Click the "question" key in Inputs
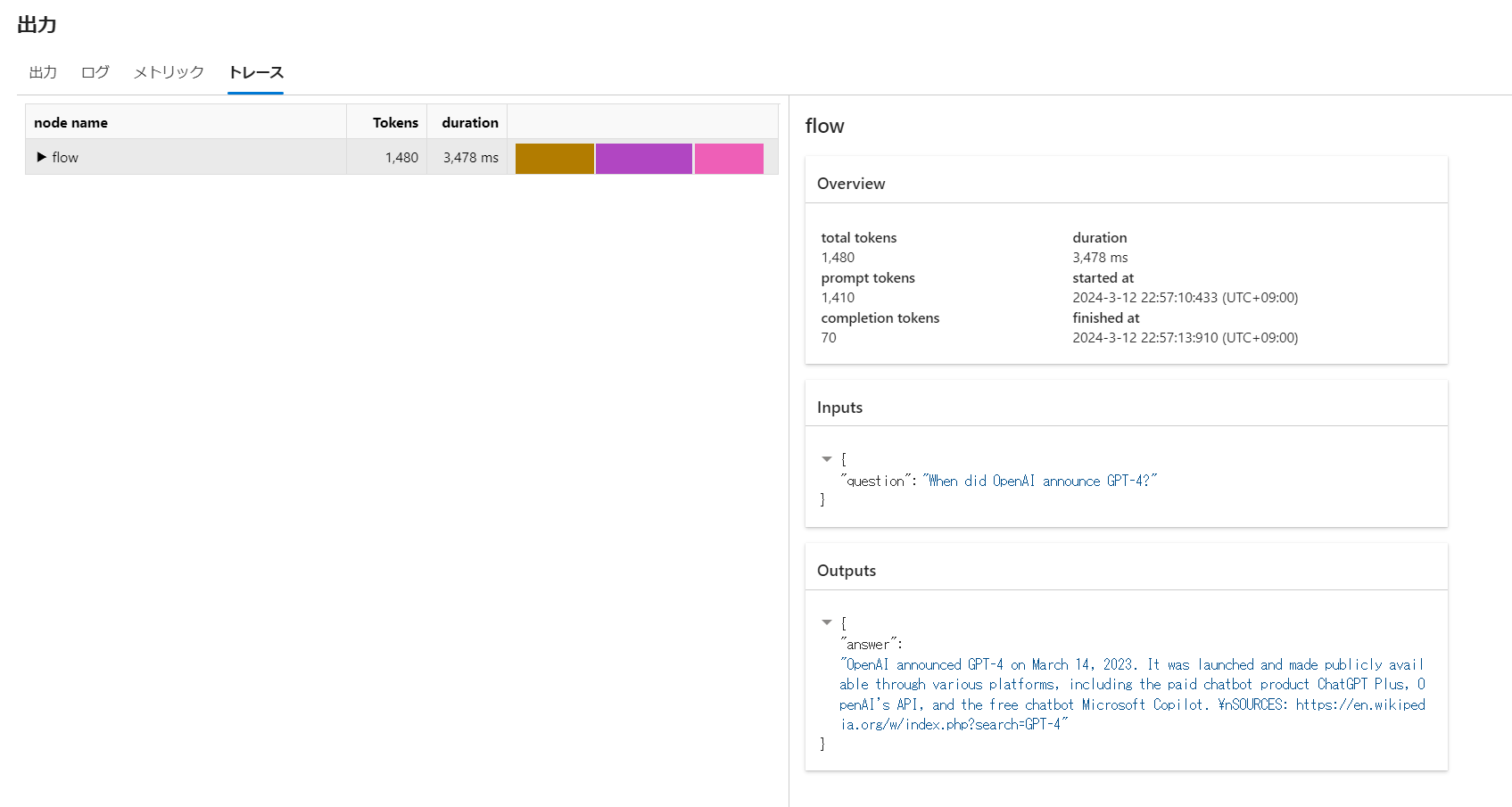The image size is (1512, 807). pyautogui.click(x=877, y=481)
